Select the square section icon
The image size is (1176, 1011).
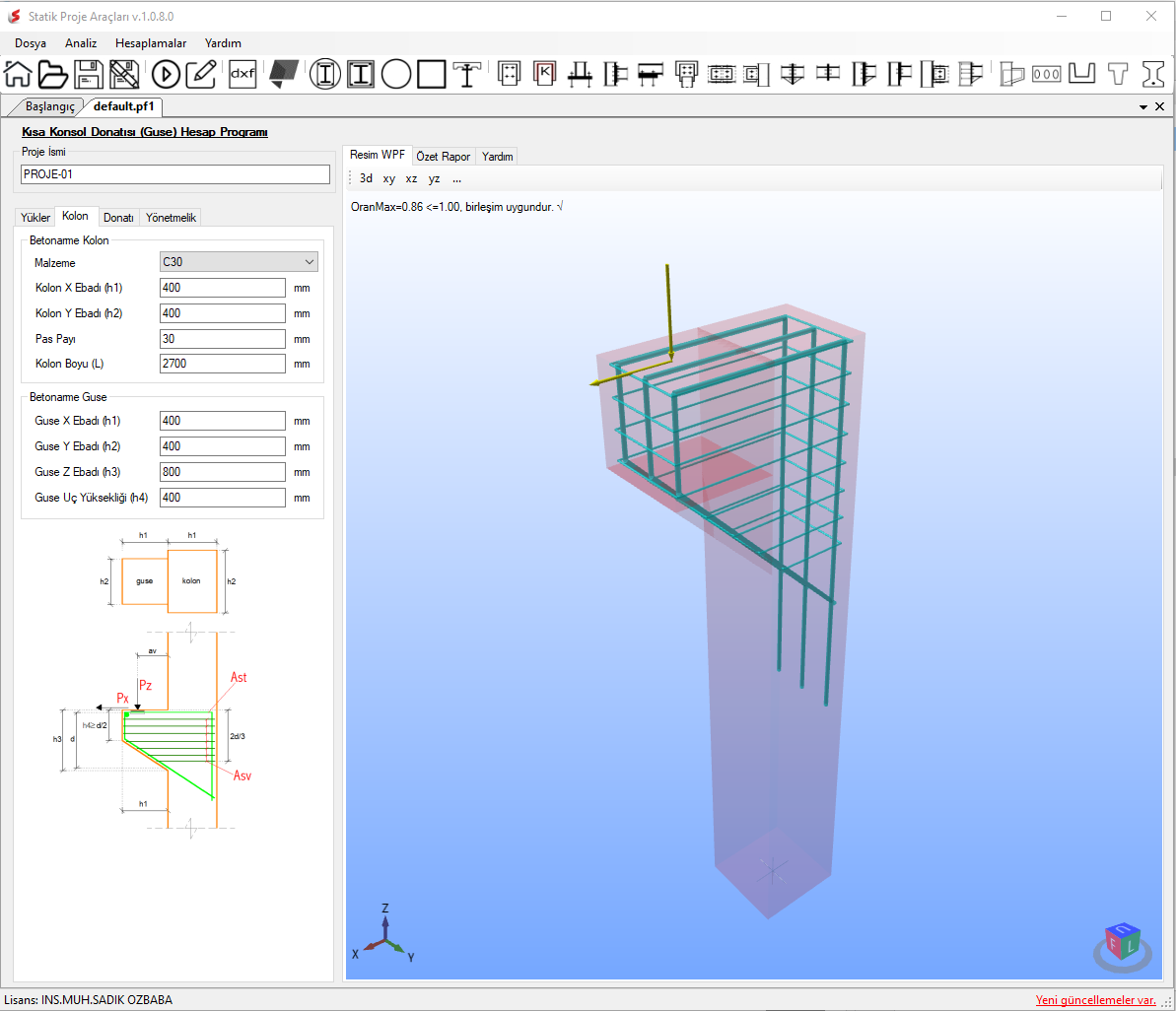point(431,74)
